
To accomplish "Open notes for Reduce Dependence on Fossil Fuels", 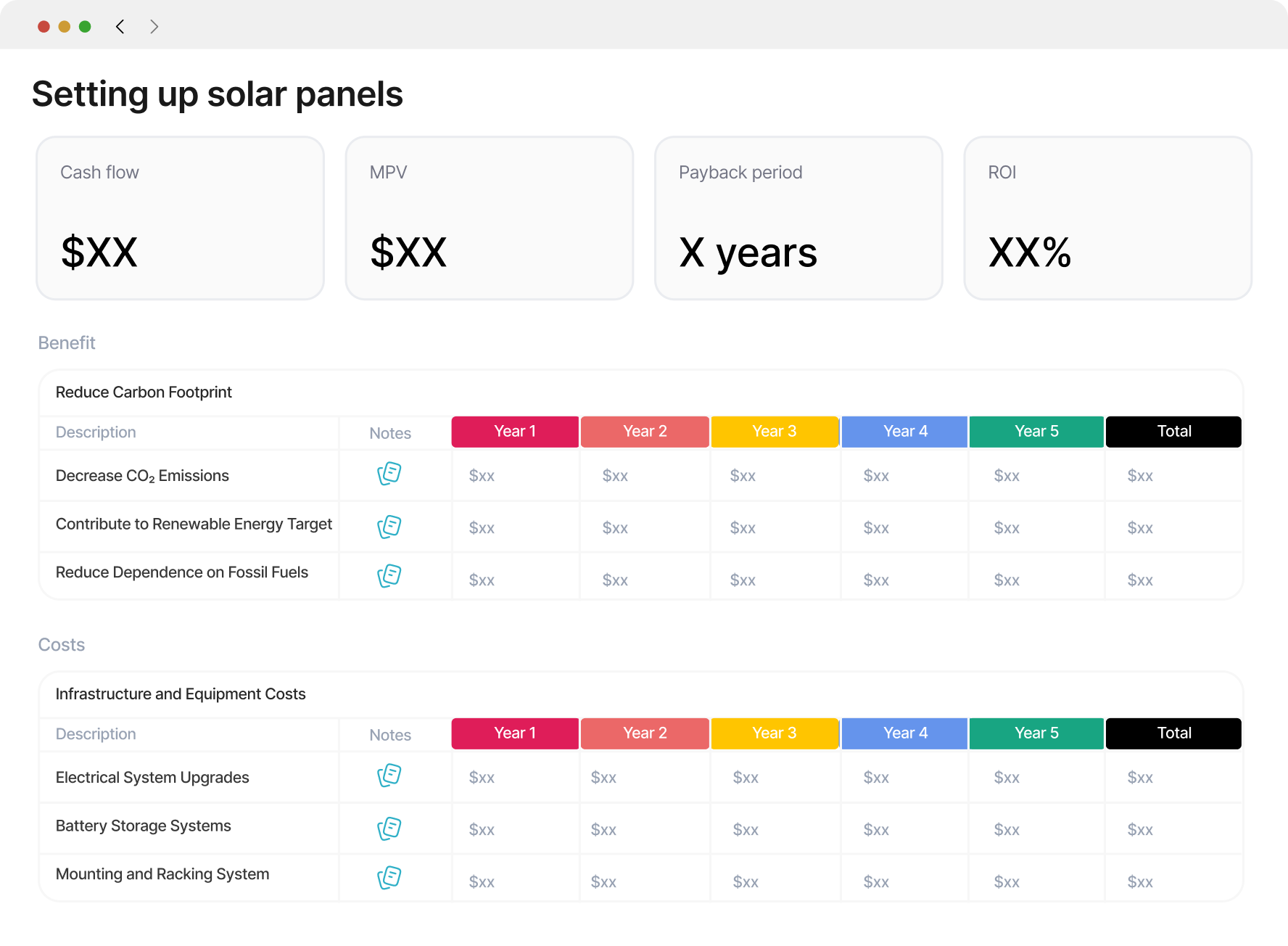I will pyautogui.click(x=389, y=576).
